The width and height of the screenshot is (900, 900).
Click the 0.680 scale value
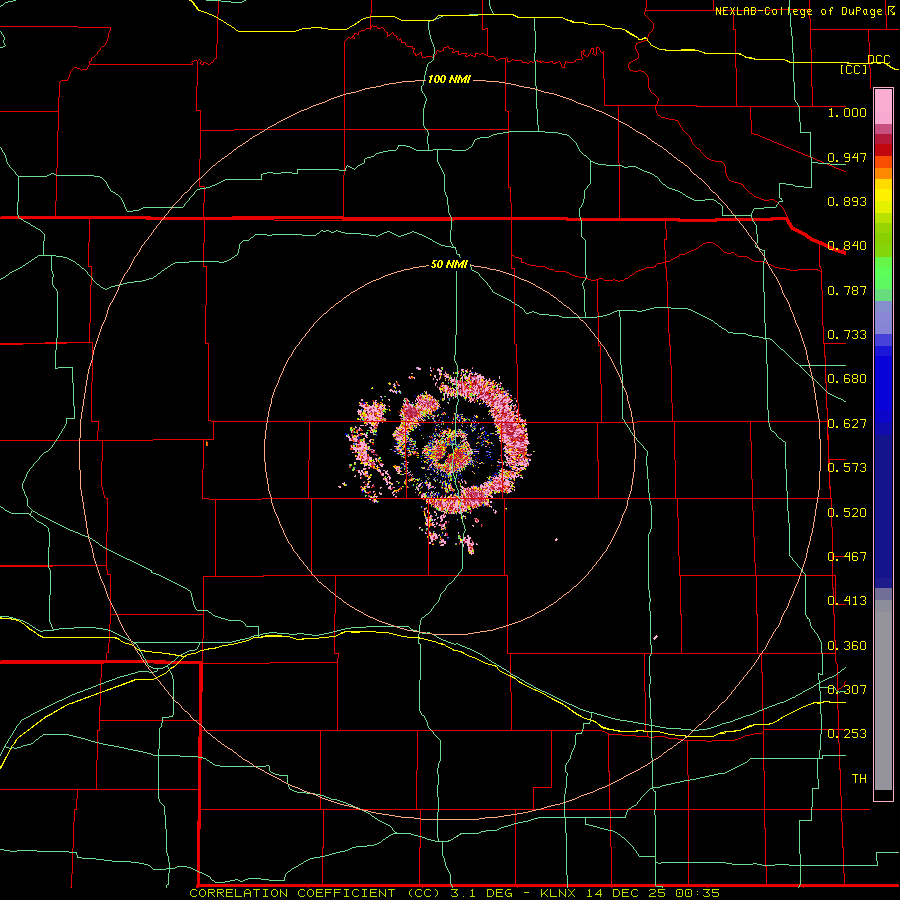(x=847, y=379)
